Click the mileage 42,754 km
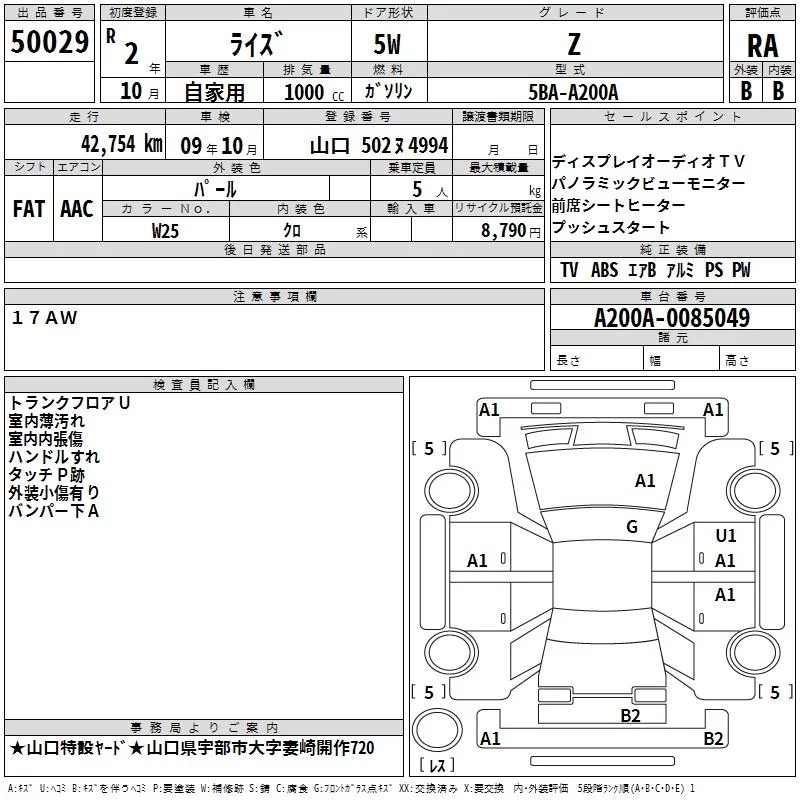This screenshot has height=800, width=800. point(122,144)
